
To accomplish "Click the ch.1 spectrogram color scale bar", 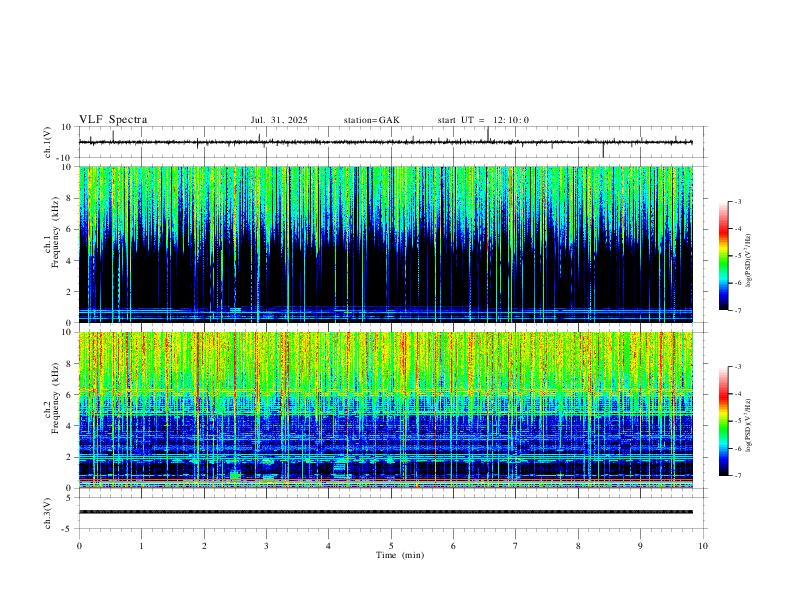I will [x=723, y=256].
